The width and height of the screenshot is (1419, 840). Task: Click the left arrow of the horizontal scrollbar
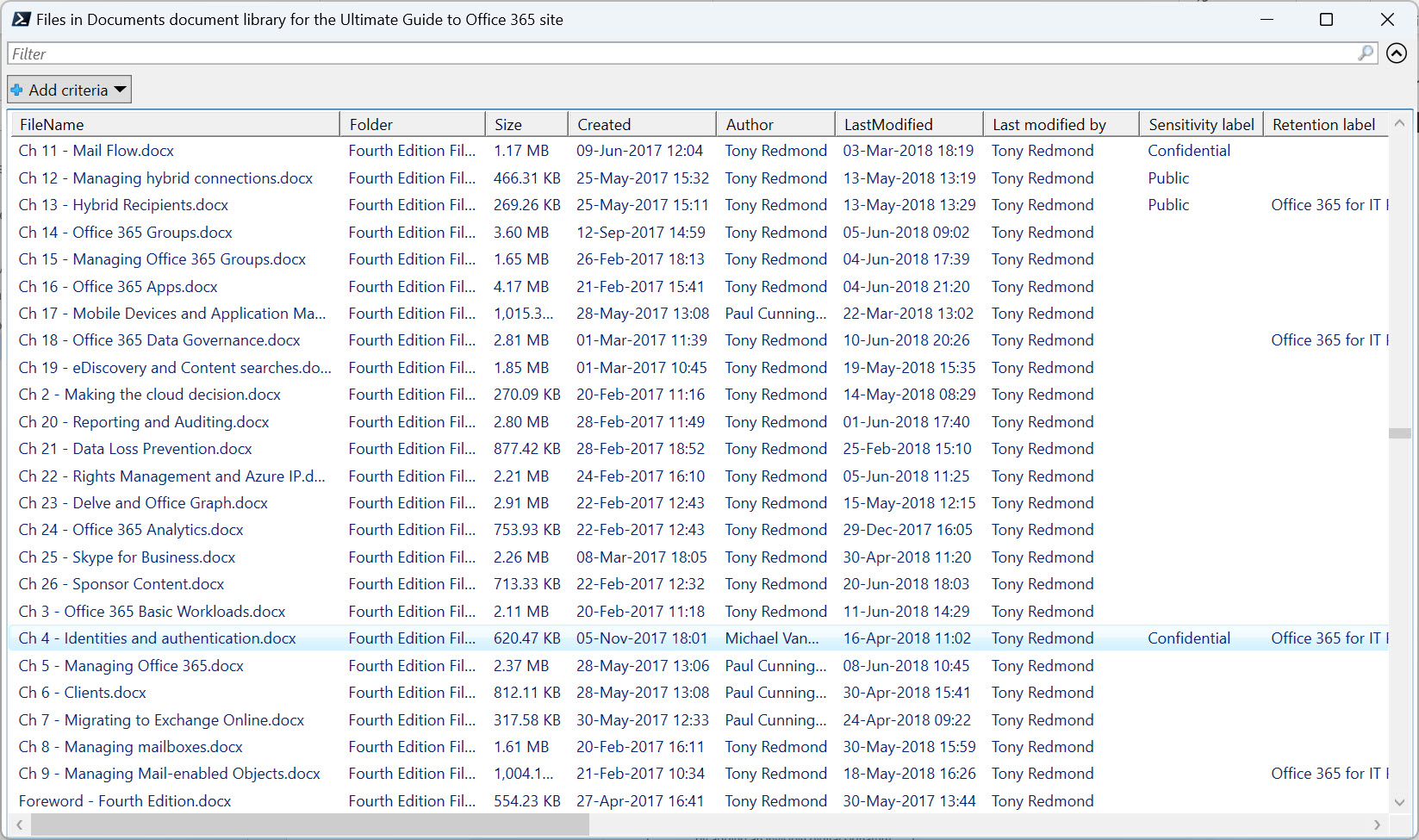tap(19, 824)
